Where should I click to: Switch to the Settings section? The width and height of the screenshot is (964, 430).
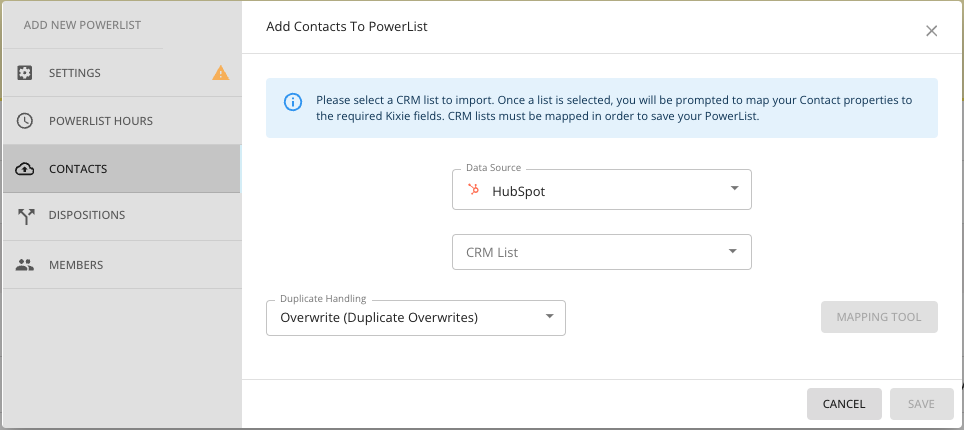coord(122,73)
